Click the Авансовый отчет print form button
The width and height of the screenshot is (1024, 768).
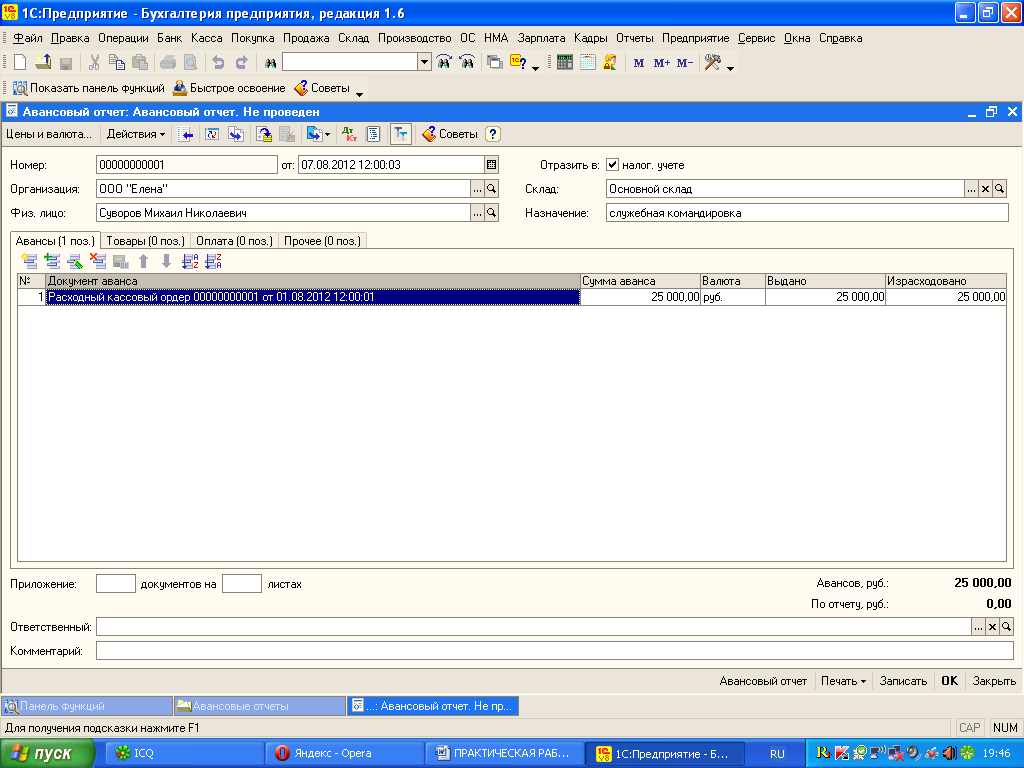(x=763, y=680)
